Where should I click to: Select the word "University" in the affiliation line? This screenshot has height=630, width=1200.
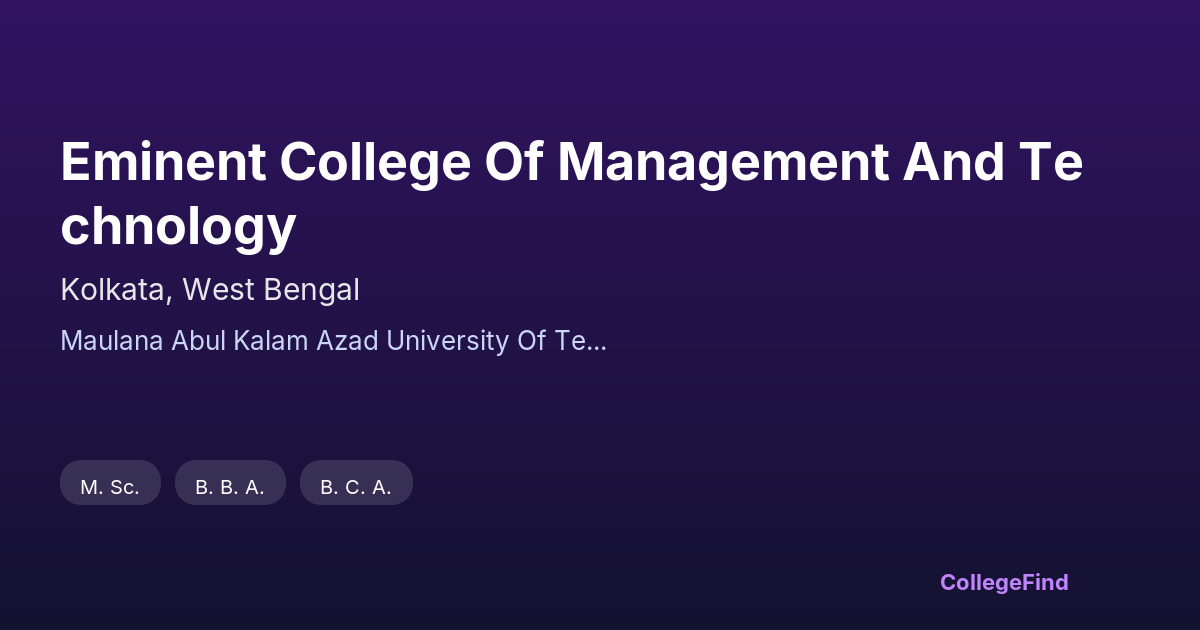[x=447, y=341]
